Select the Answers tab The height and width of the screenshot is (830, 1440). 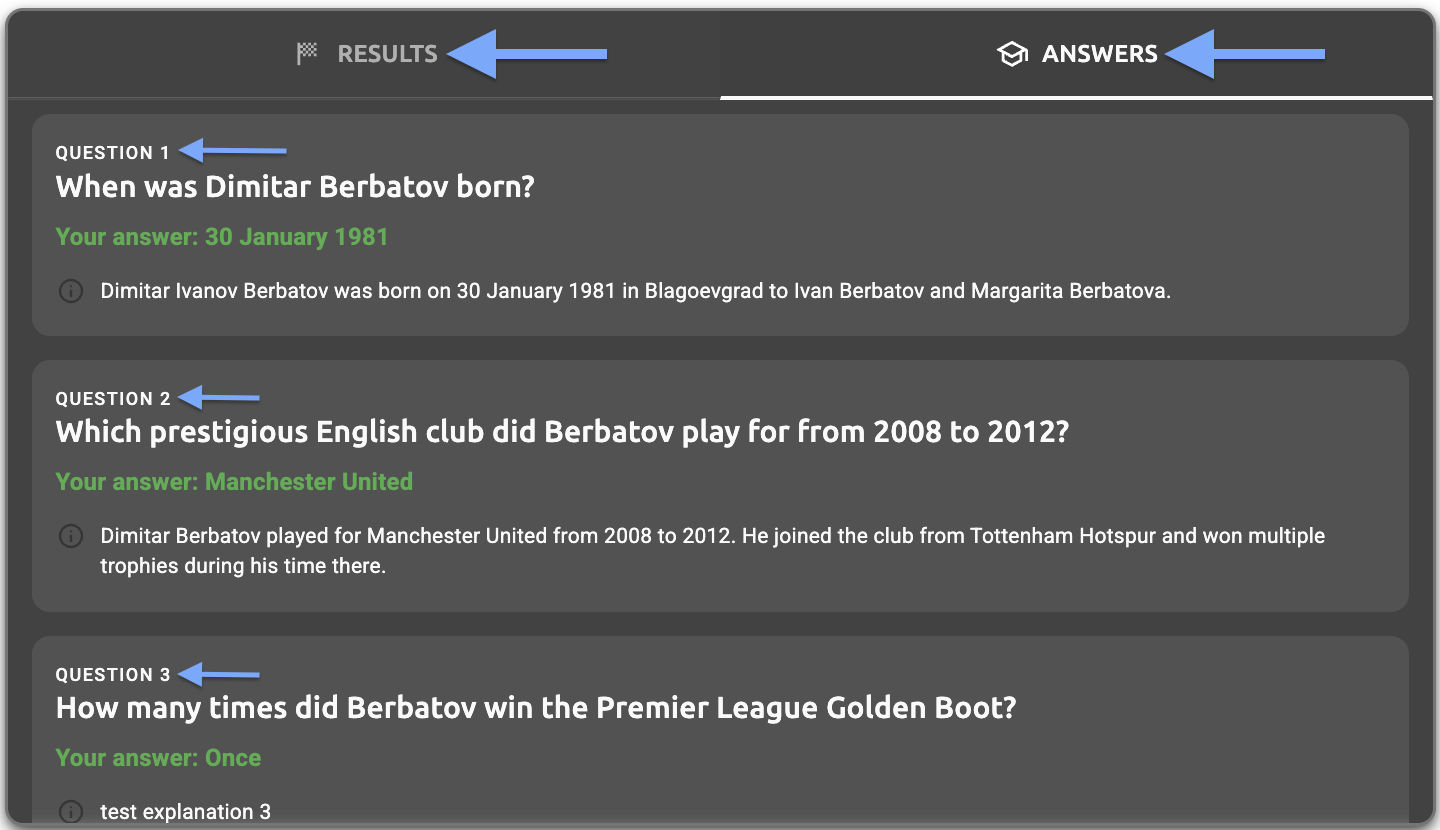(x=1099, y=54)
